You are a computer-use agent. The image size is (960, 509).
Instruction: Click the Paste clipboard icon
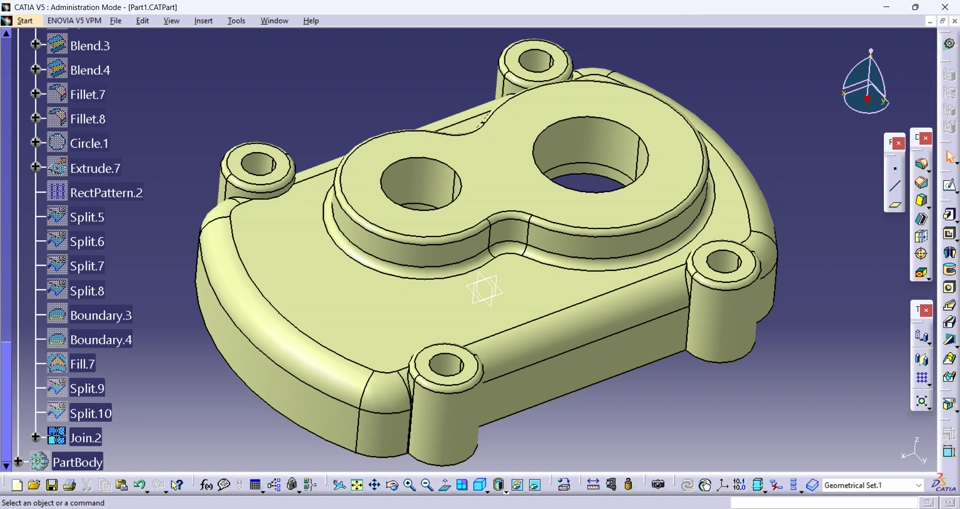121,485
